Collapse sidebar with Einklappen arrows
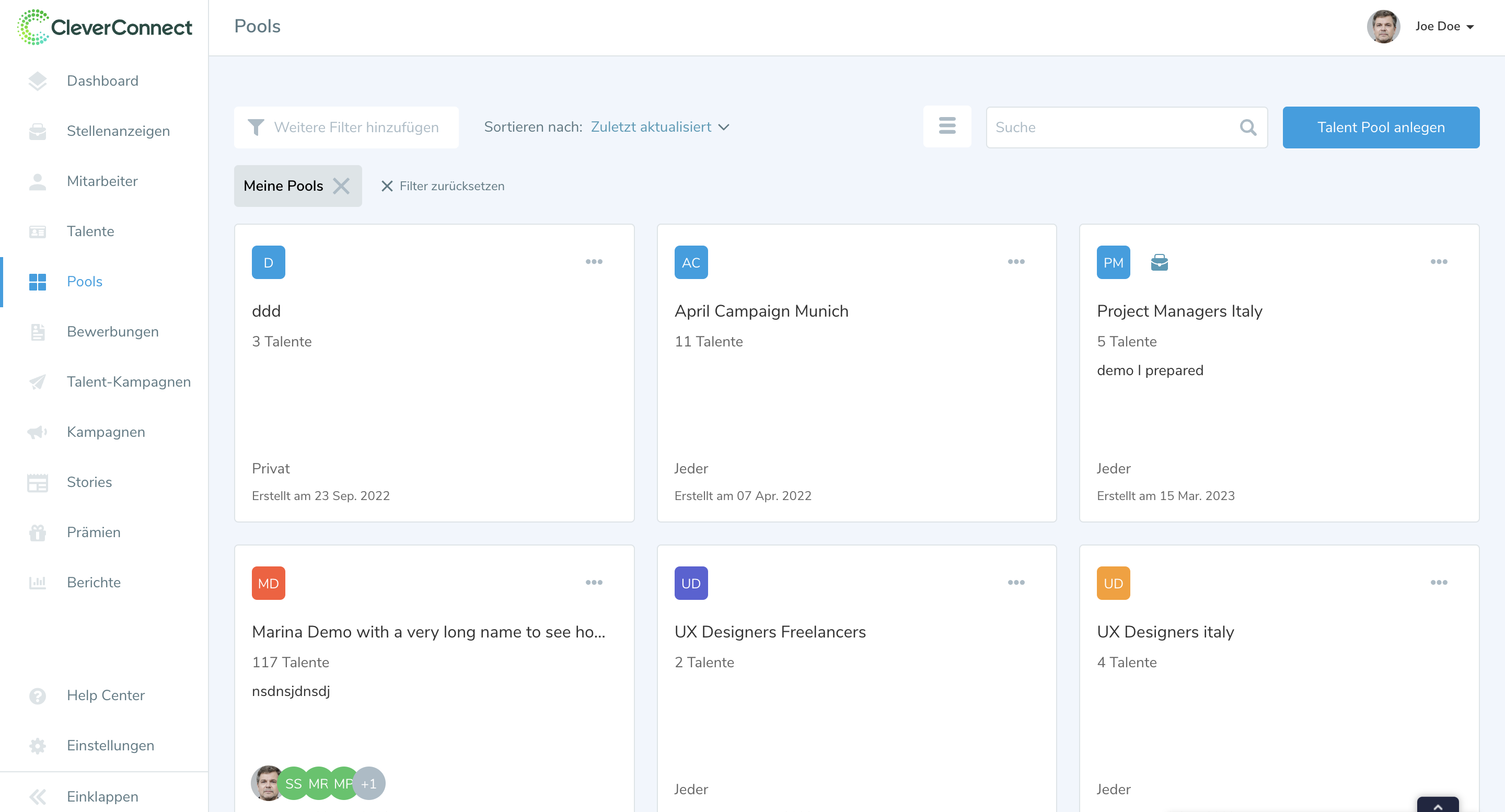The height and width of the screenshot is (812, 1505). (38, 797)
